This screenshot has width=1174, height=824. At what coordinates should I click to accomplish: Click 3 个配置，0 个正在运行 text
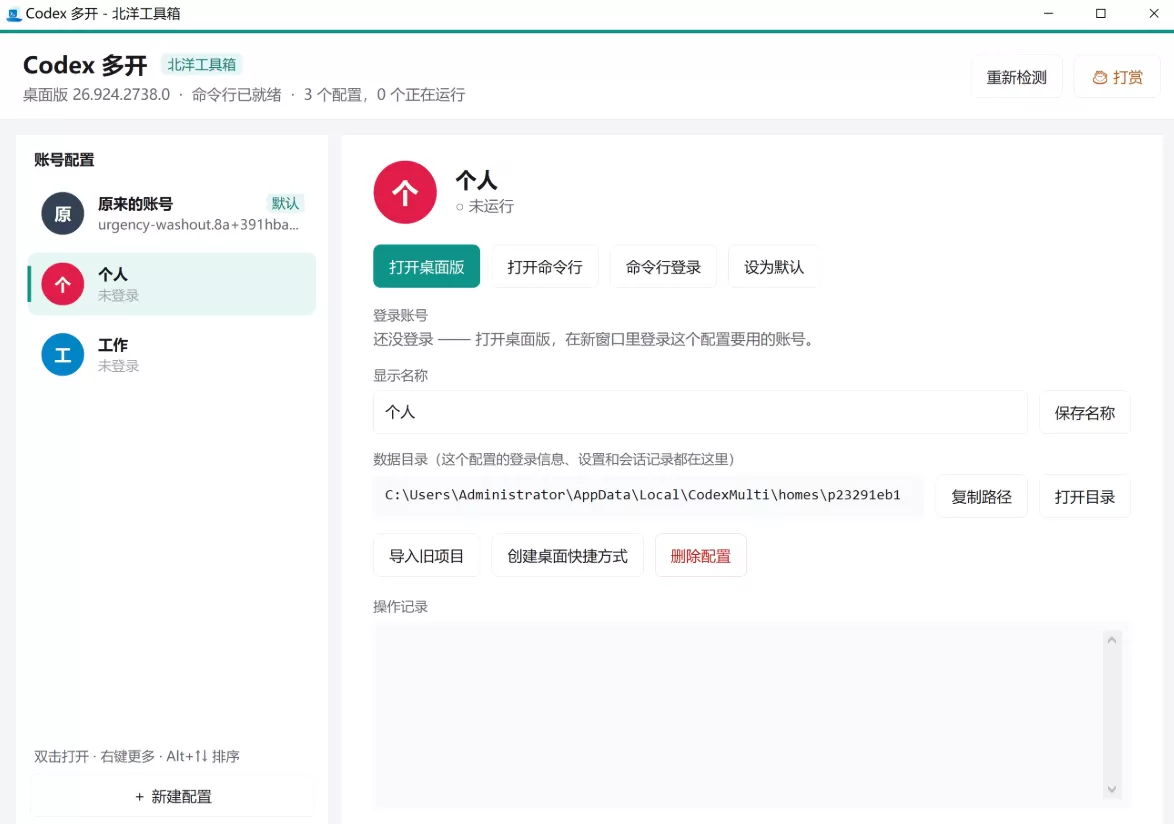click(384, 94)
